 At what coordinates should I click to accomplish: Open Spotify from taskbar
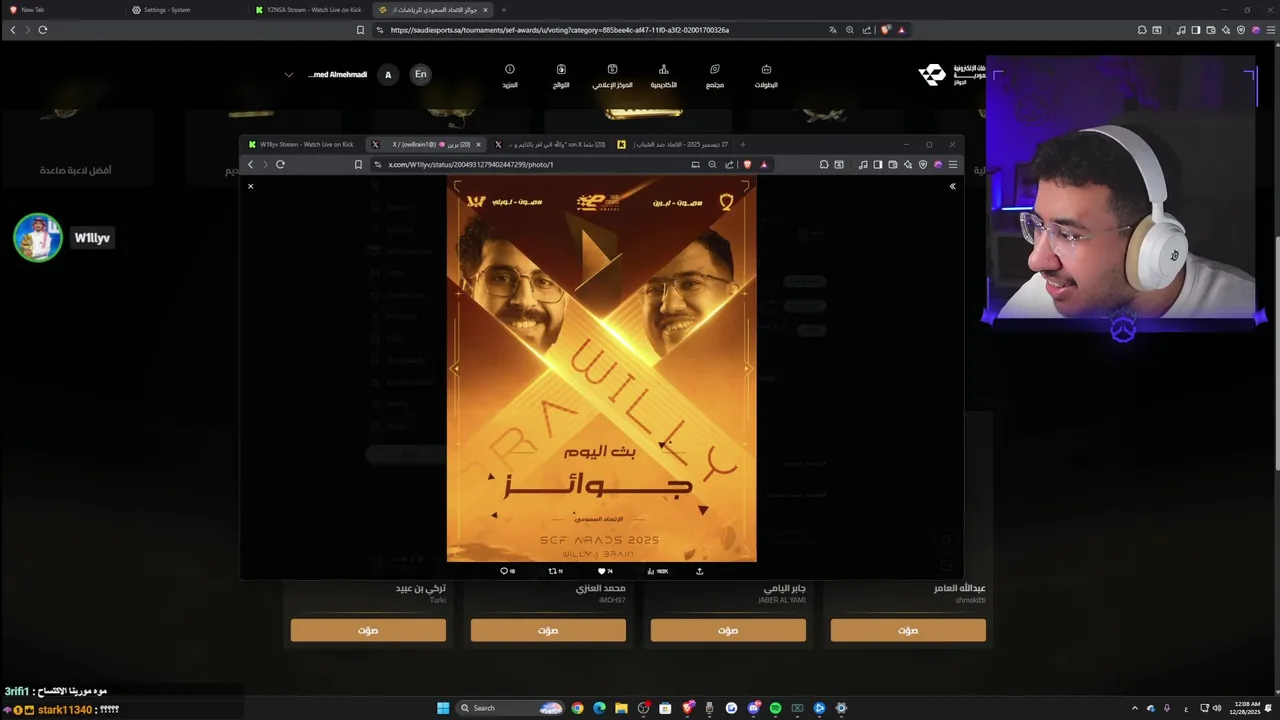coord(775,708)
